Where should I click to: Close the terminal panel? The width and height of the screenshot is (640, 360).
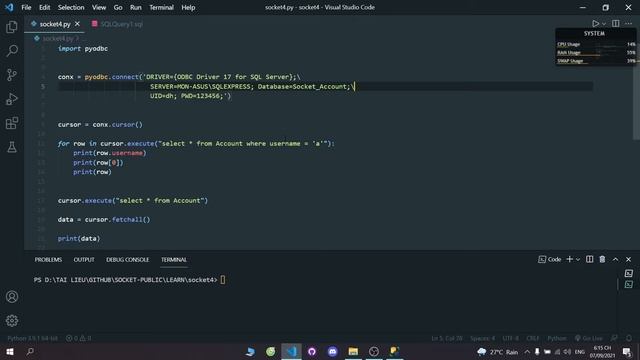click(629, 259)
